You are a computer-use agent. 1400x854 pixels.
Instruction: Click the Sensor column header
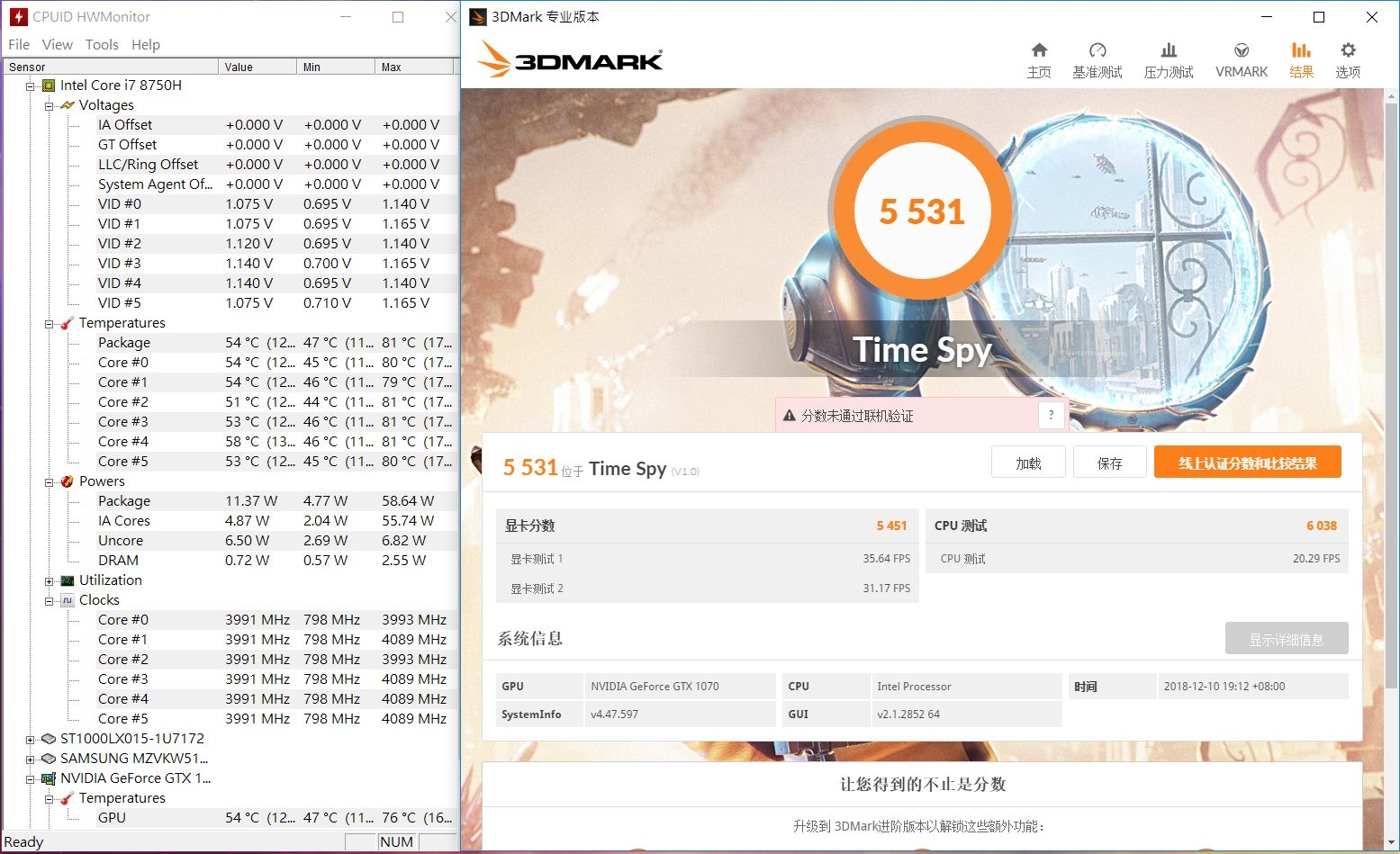coord(110,67)
